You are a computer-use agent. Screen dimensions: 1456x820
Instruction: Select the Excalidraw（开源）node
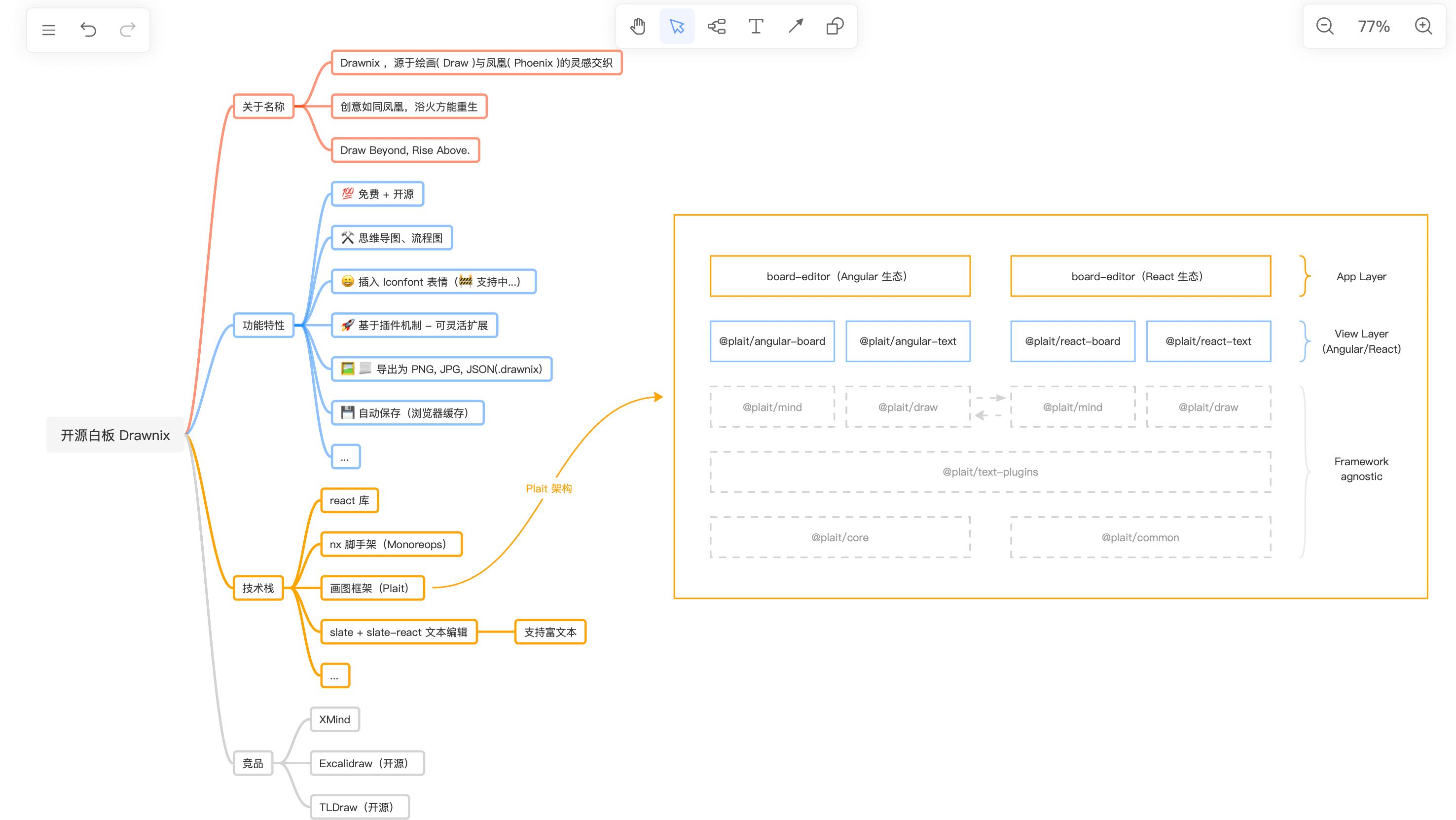pos(367,763)
